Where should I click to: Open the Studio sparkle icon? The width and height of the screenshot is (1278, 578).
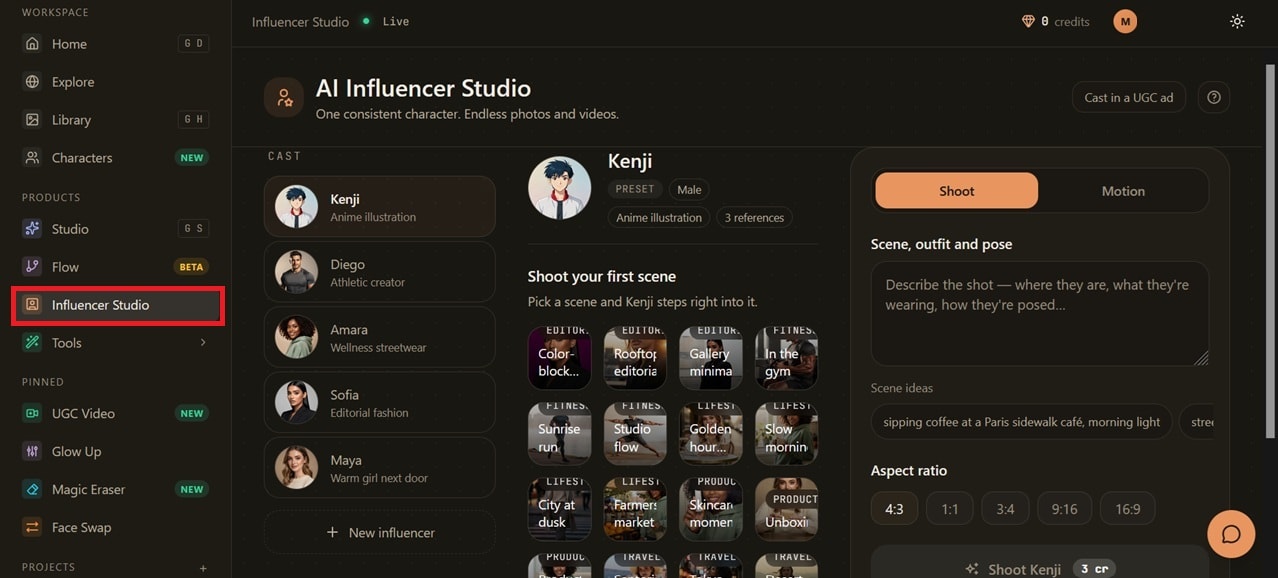(32, 229)
